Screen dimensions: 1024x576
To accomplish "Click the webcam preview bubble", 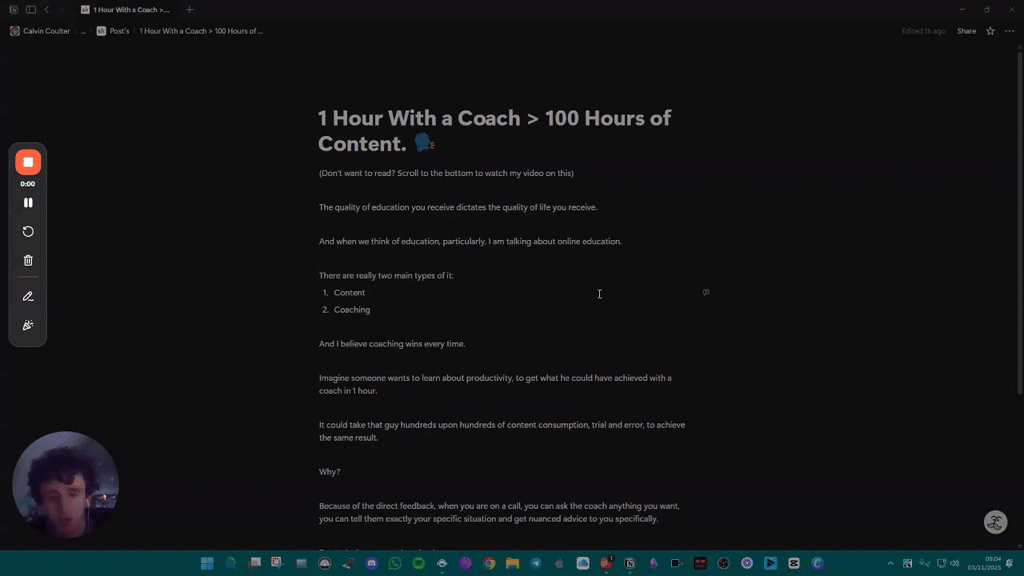I will (65, 485).
